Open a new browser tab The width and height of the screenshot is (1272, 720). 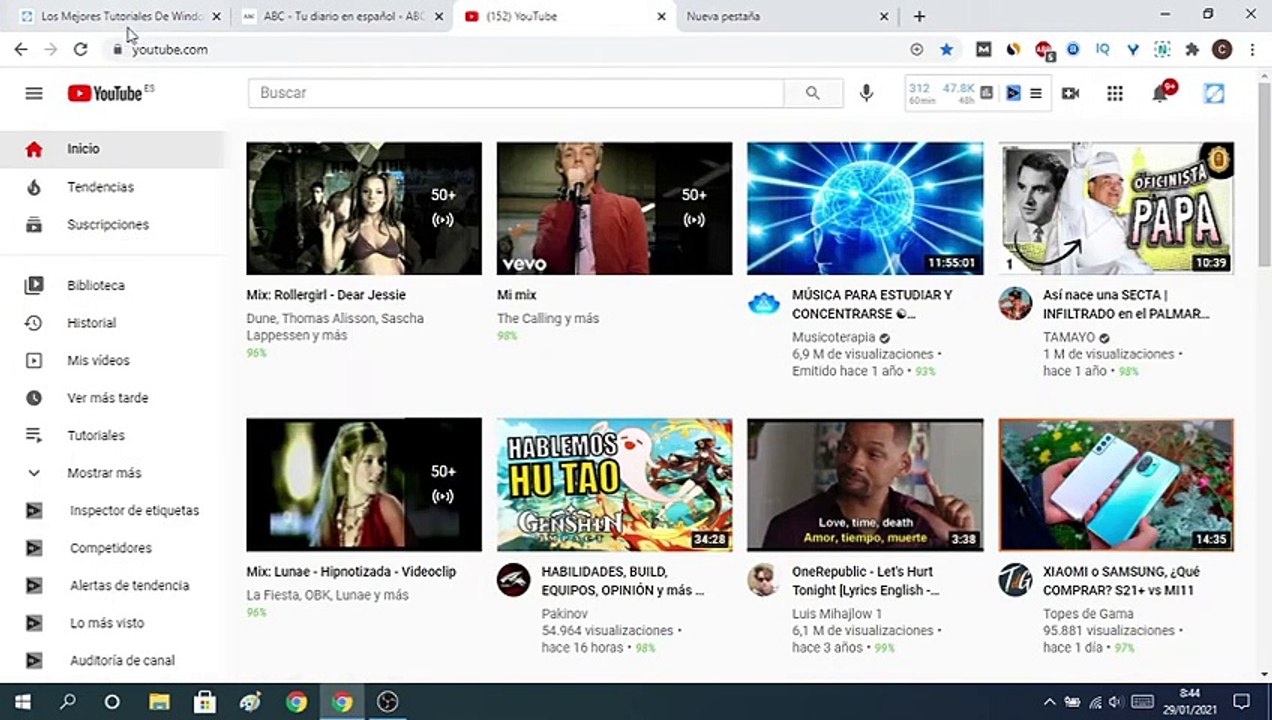point(919,16)
